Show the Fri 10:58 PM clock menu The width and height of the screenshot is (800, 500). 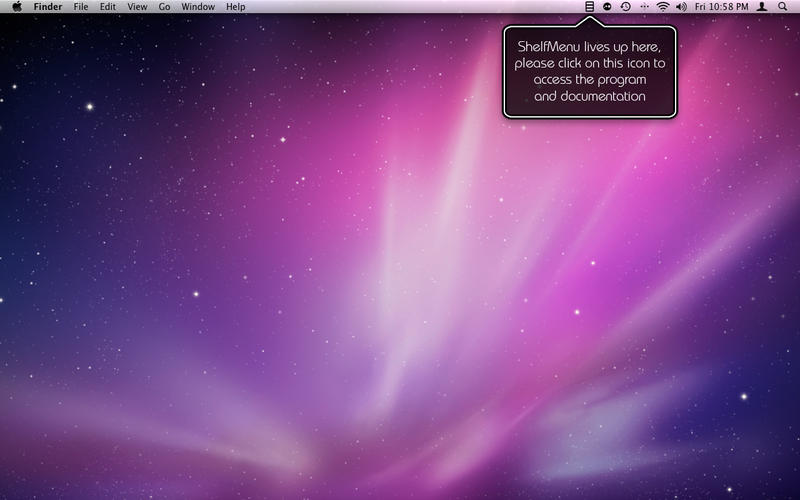tap(721, 7)
